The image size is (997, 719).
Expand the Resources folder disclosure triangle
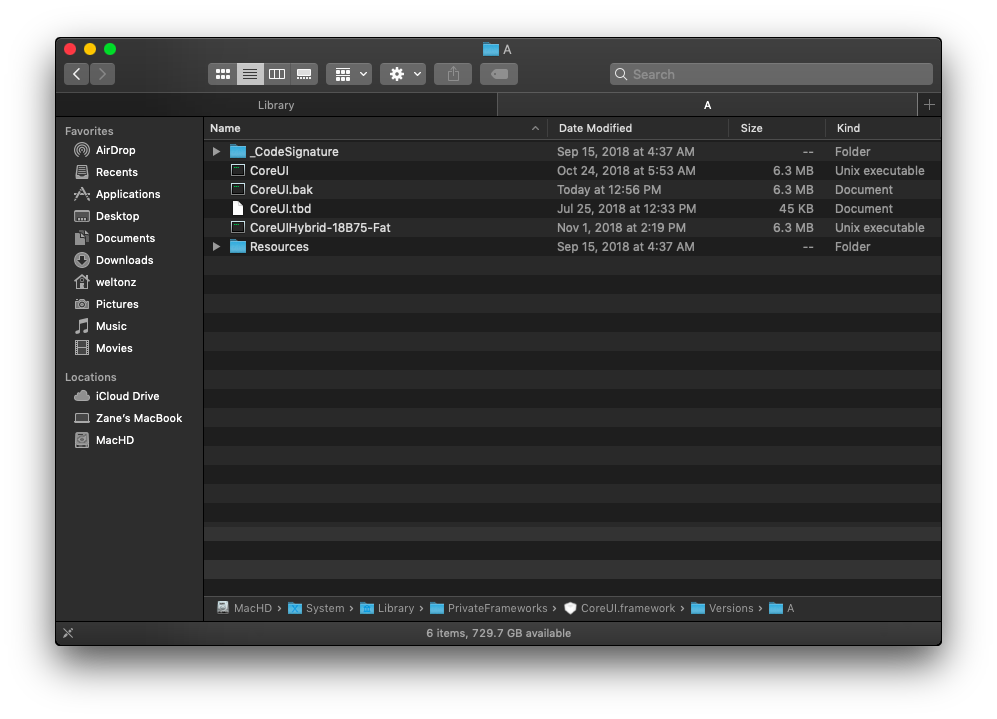[x=217, y=247]
